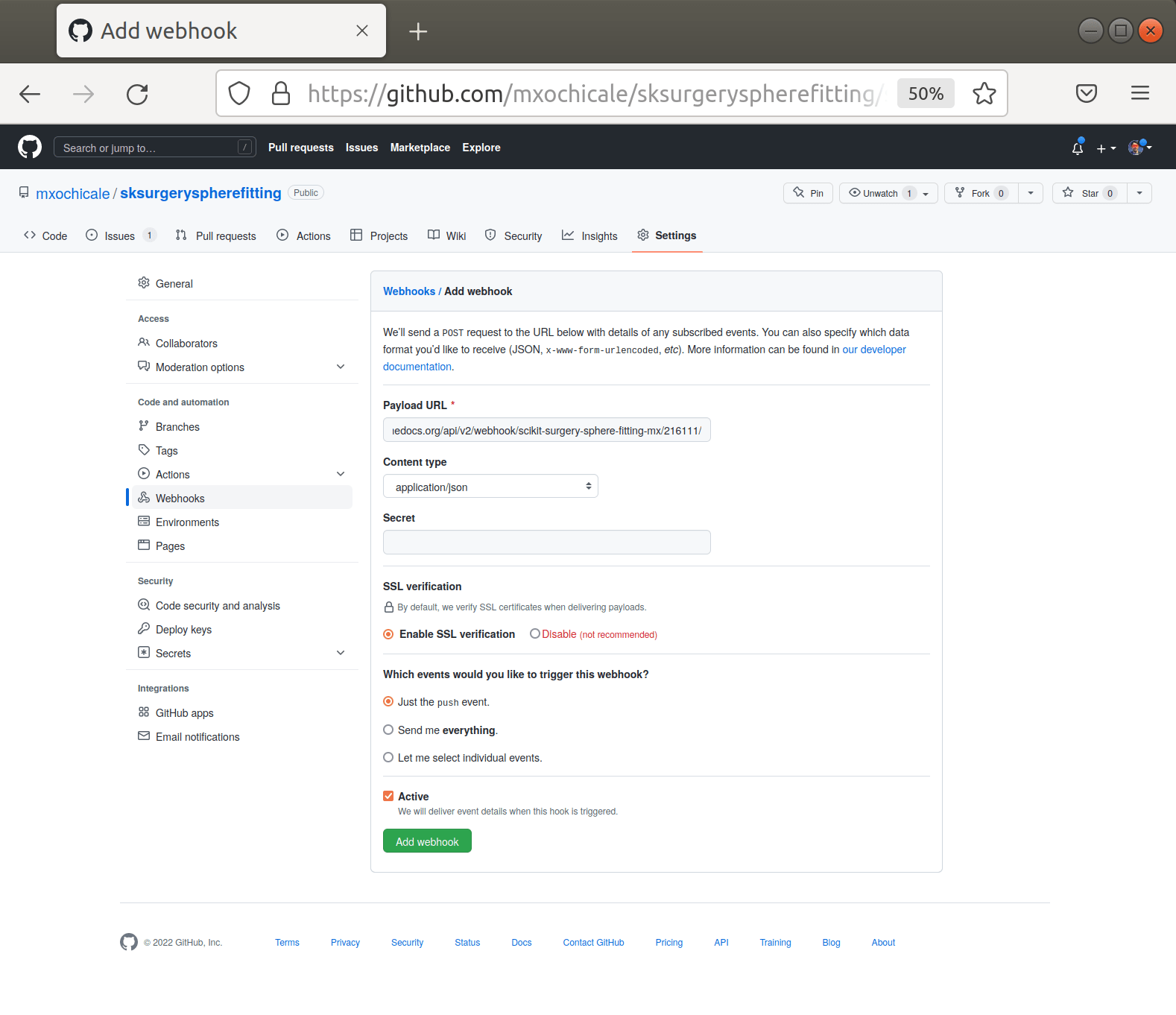Screen dimensions: 1176x1015
Task: Click the mxochicale owner link
Action: 73,194
